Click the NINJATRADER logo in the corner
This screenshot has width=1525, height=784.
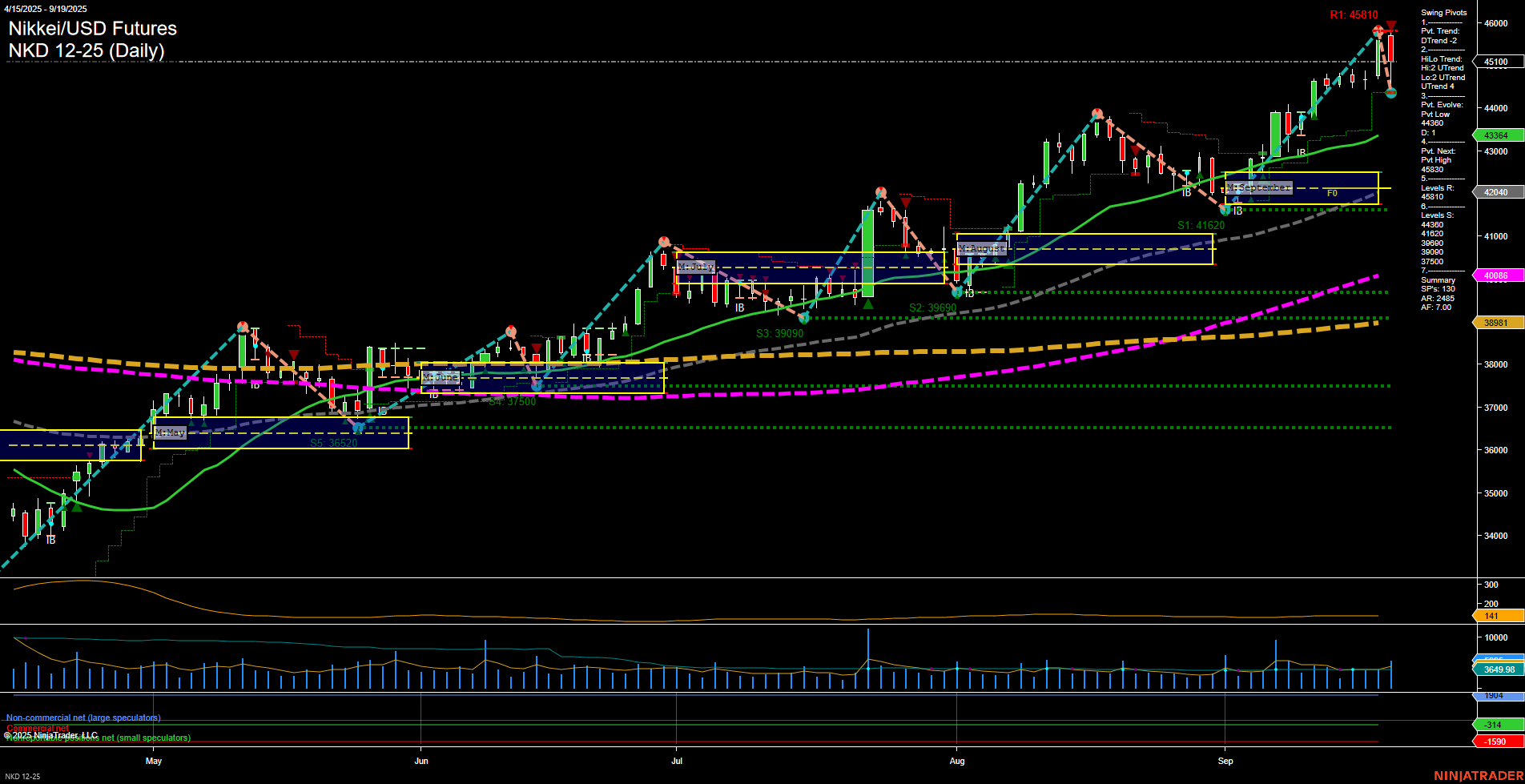click(1478, 775)
